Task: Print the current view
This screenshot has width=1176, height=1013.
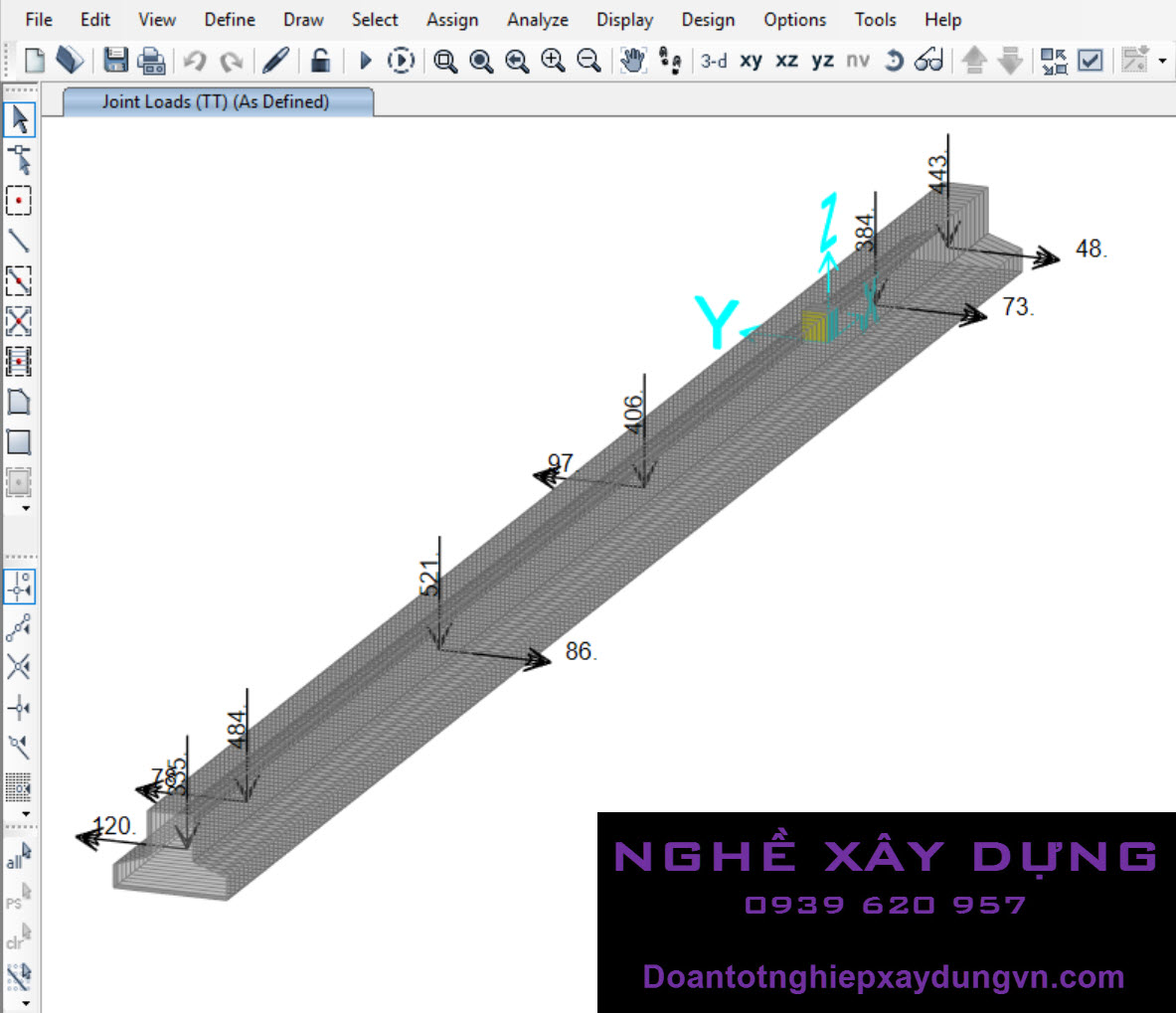Action: point(152,61)
